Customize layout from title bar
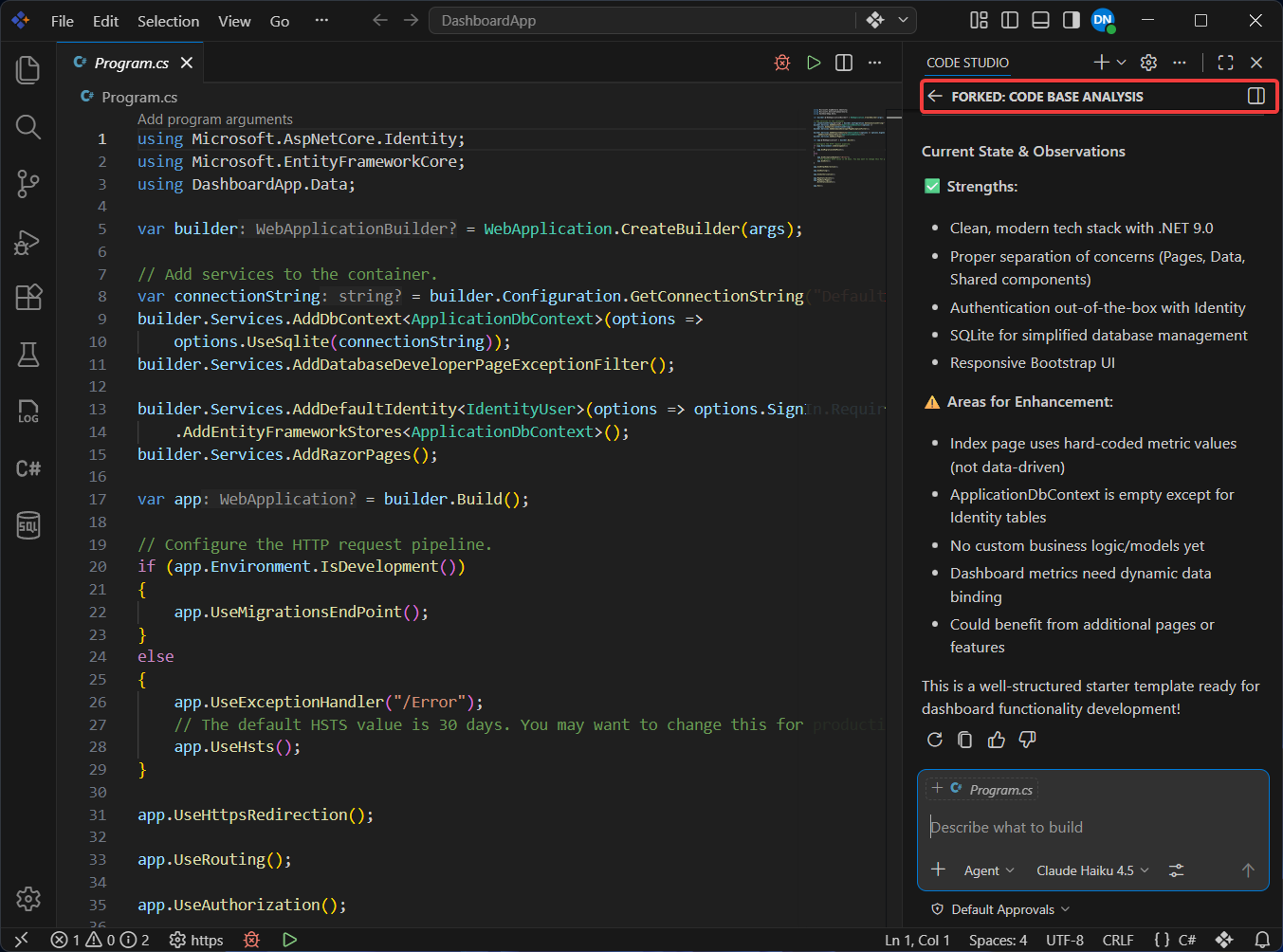The height and width of the screenshot is (952, 1283). [980, 20]
